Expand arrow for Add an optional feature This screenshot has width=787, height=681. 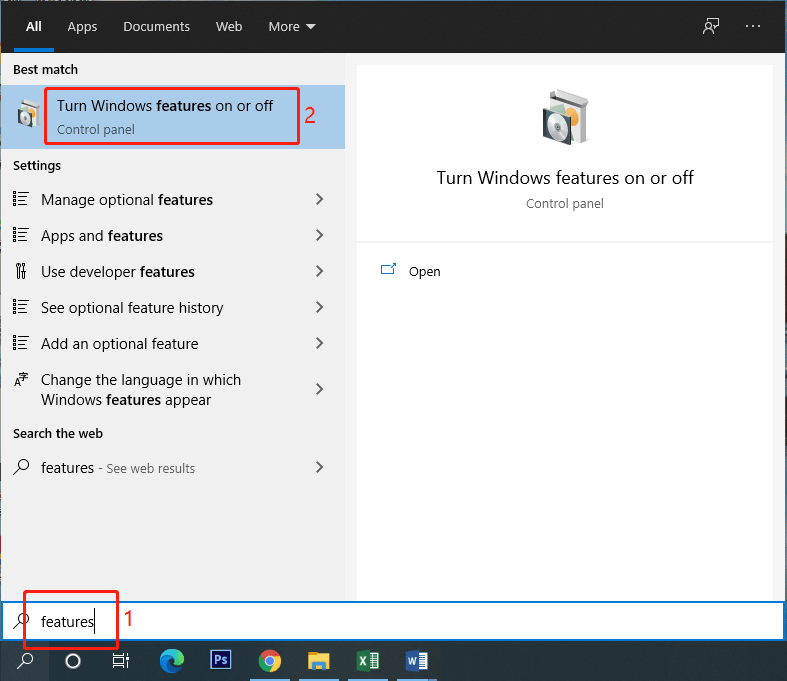tap(319, 343)
